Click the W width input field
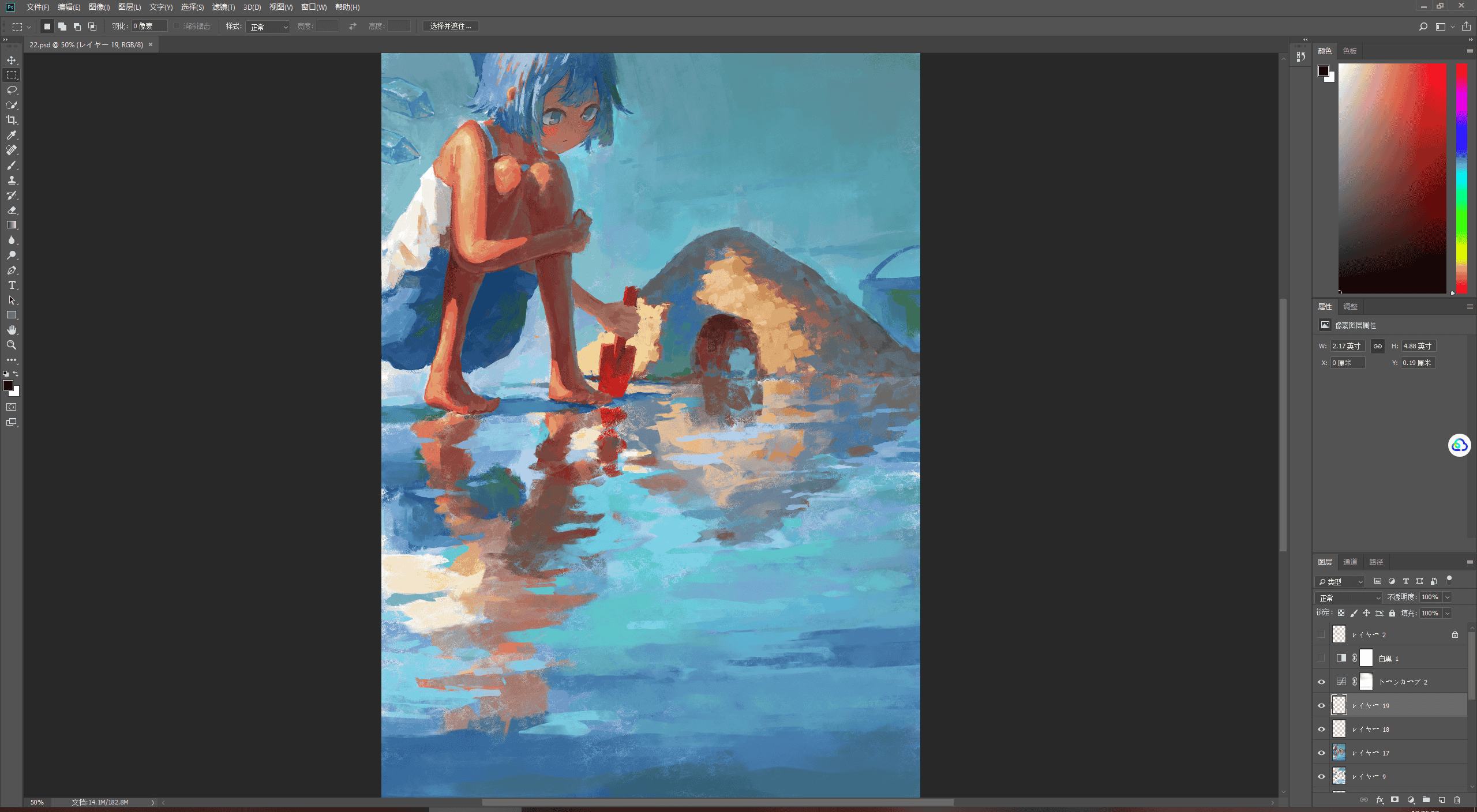Screen dimensions: 1477x812 1348,346
